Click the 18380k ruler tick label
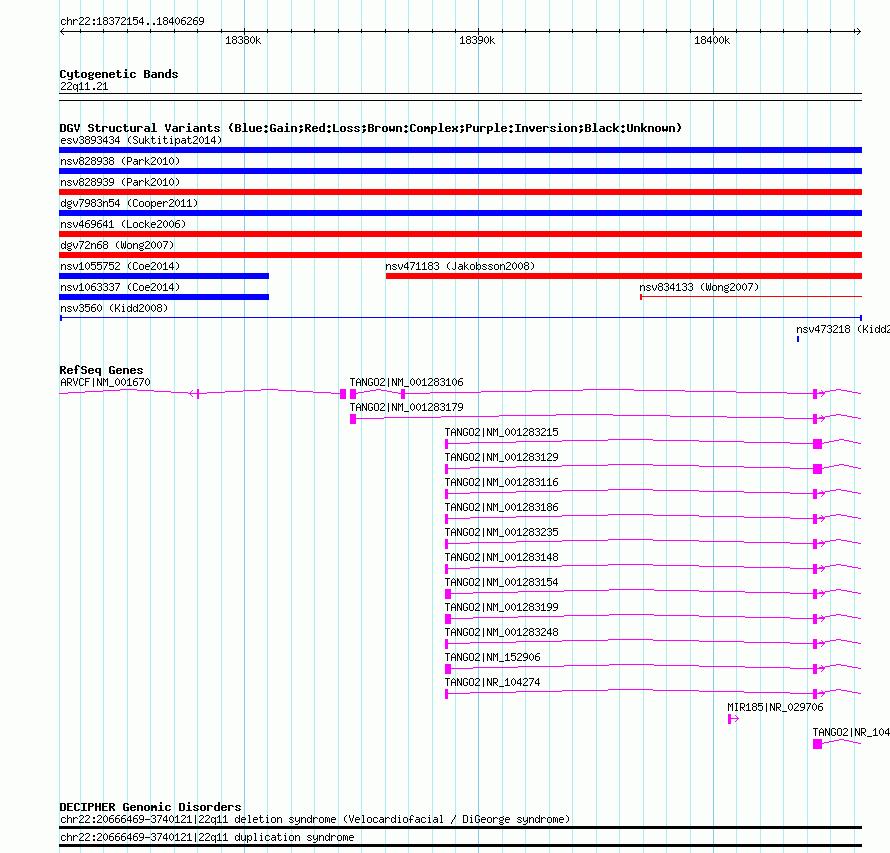The height and width of the screenshot is (853, 890). point(243,40)
